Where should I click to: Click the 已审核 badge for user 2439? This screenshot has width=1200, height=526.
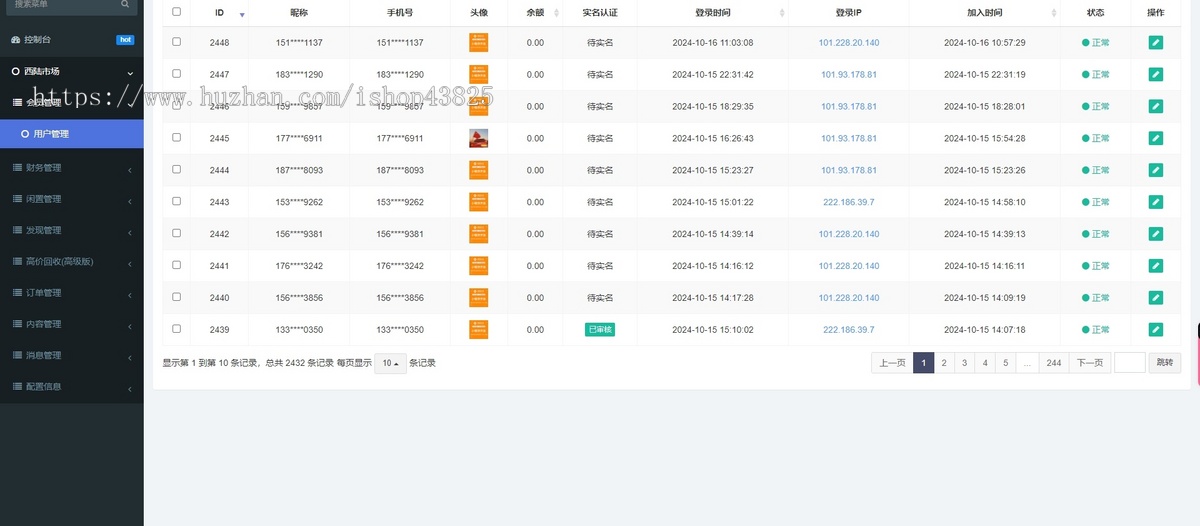tap(600, 330)
